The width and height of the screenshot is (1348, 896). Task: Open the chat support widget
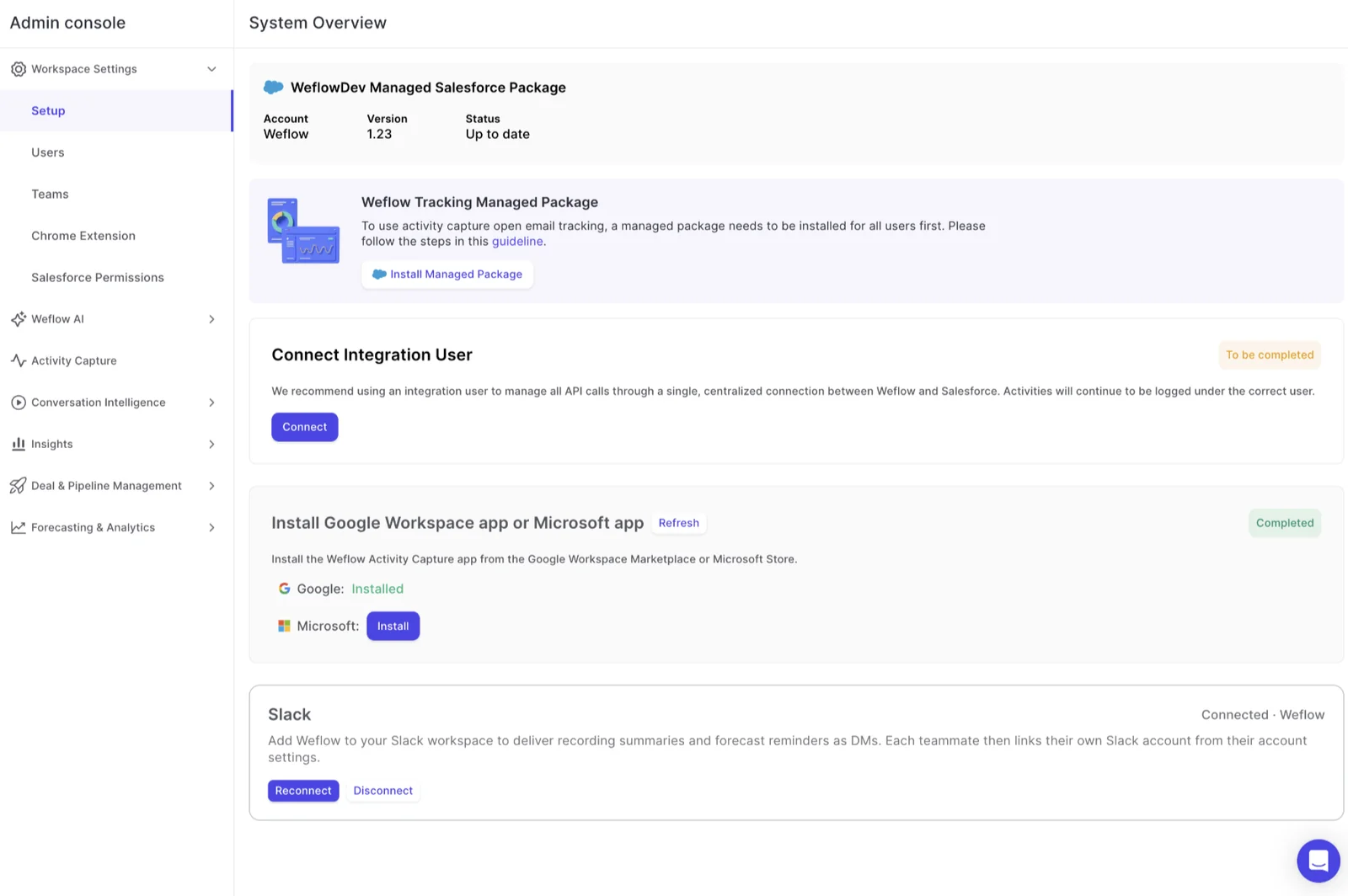click(1319, 861)
